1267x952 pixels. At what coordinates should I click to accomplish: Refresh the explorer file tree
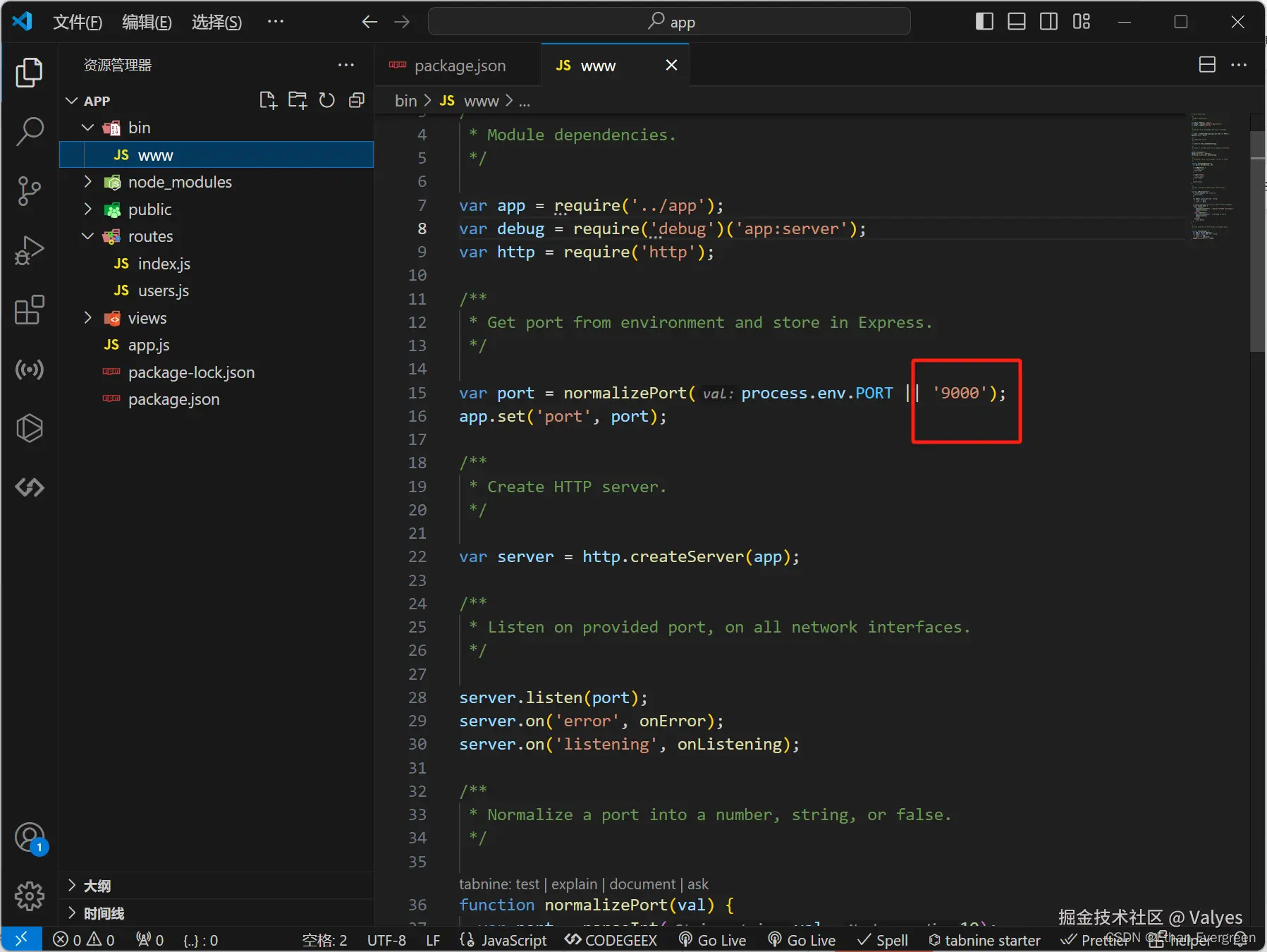326,101
